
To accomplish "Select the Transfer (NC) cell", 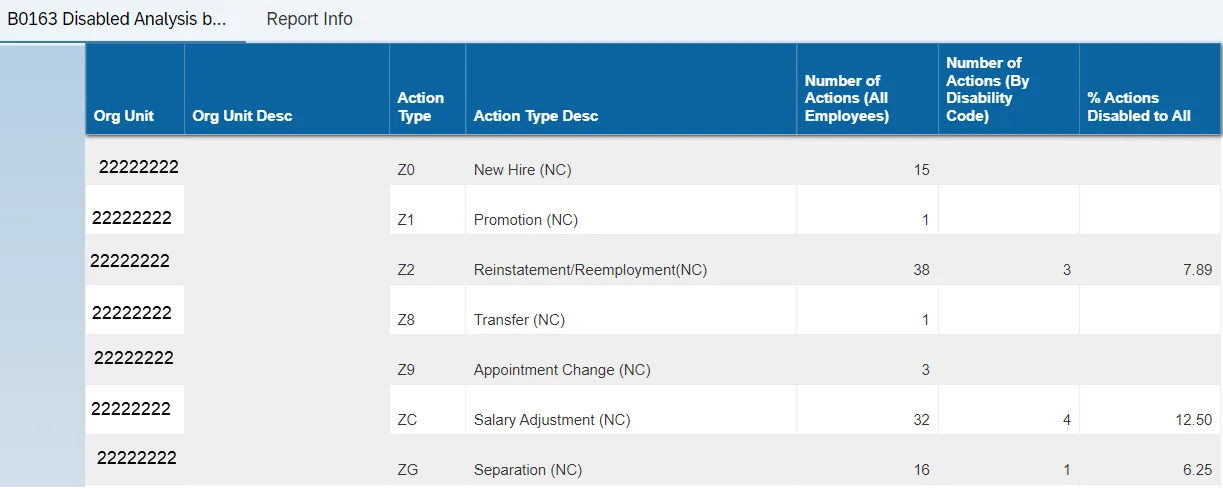I will point(519,320).
